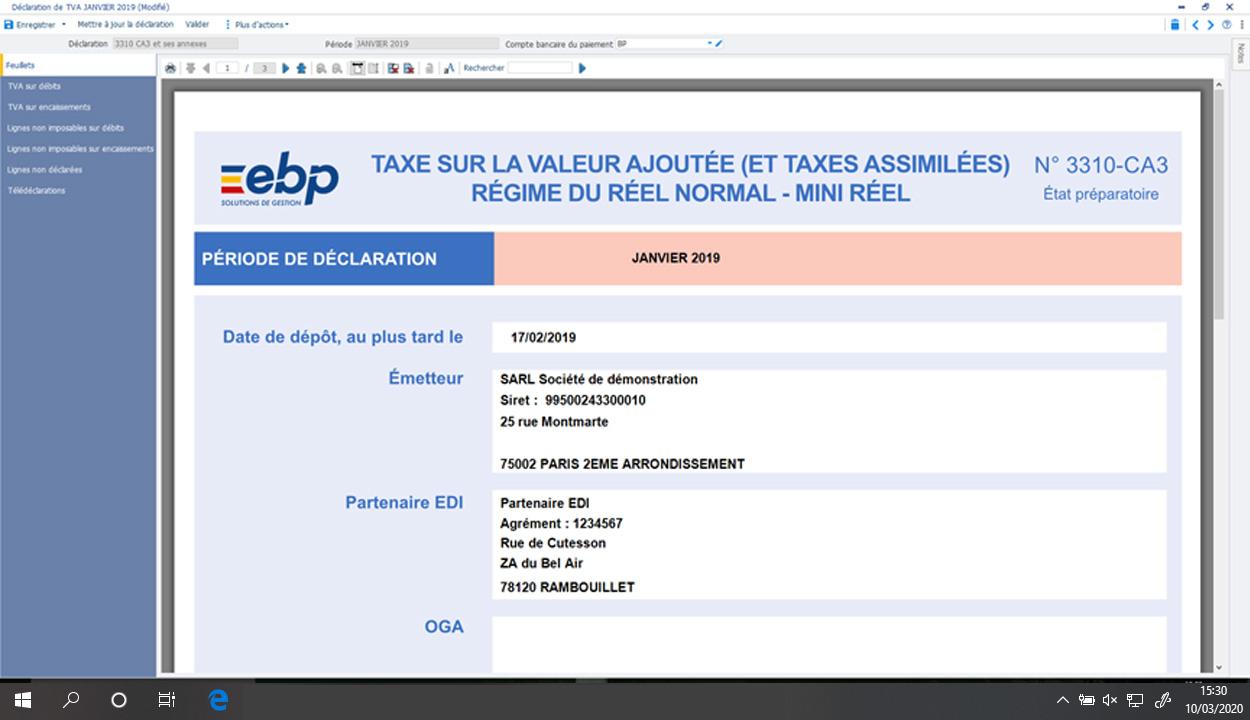Go to the next page with the blue arrow

click(x=285, y=67)
